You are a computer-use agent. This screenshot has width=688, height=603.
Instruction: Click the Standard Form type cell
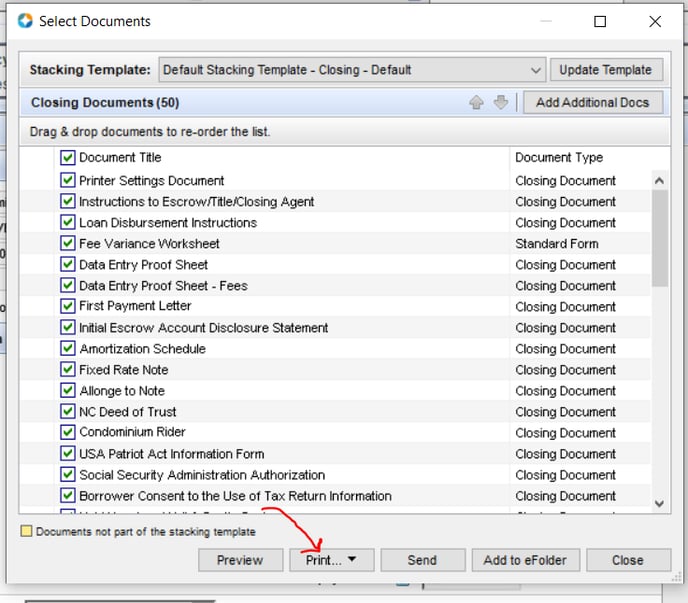coord(557,244)
